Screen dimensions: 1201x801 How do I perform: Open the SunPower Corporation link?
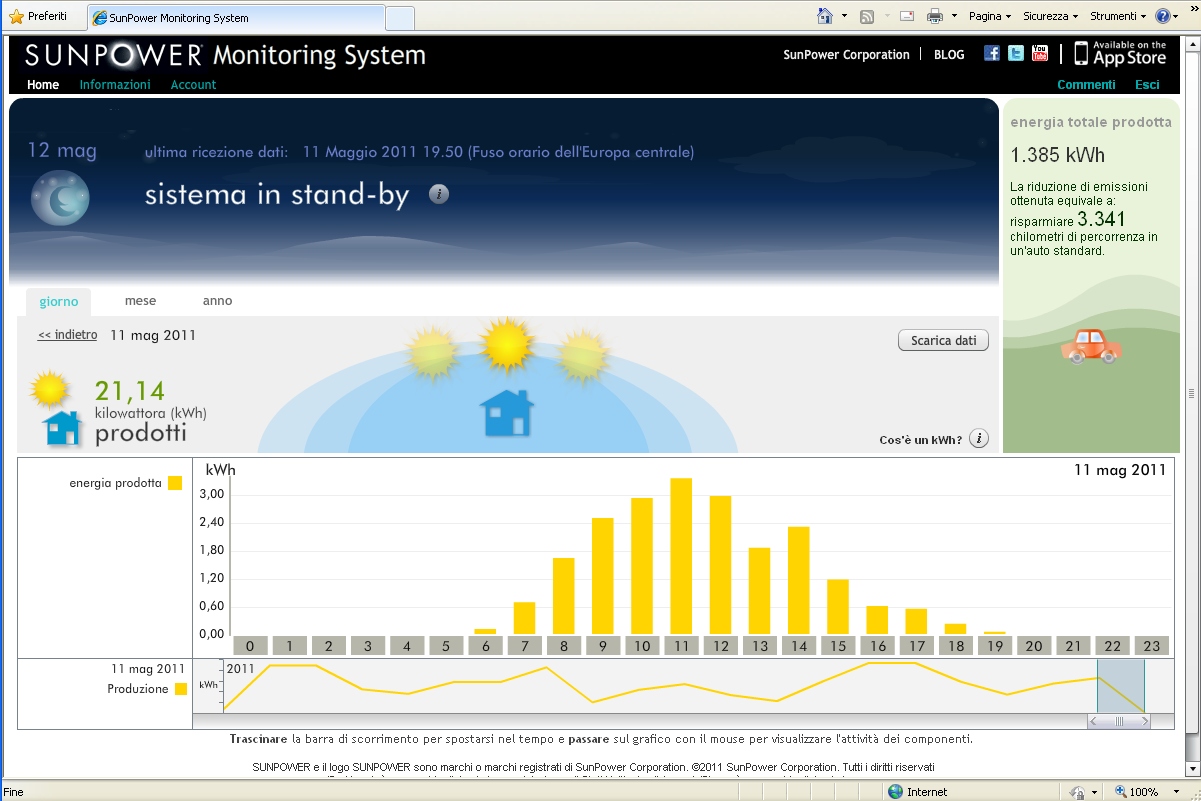tap(846, 55)
